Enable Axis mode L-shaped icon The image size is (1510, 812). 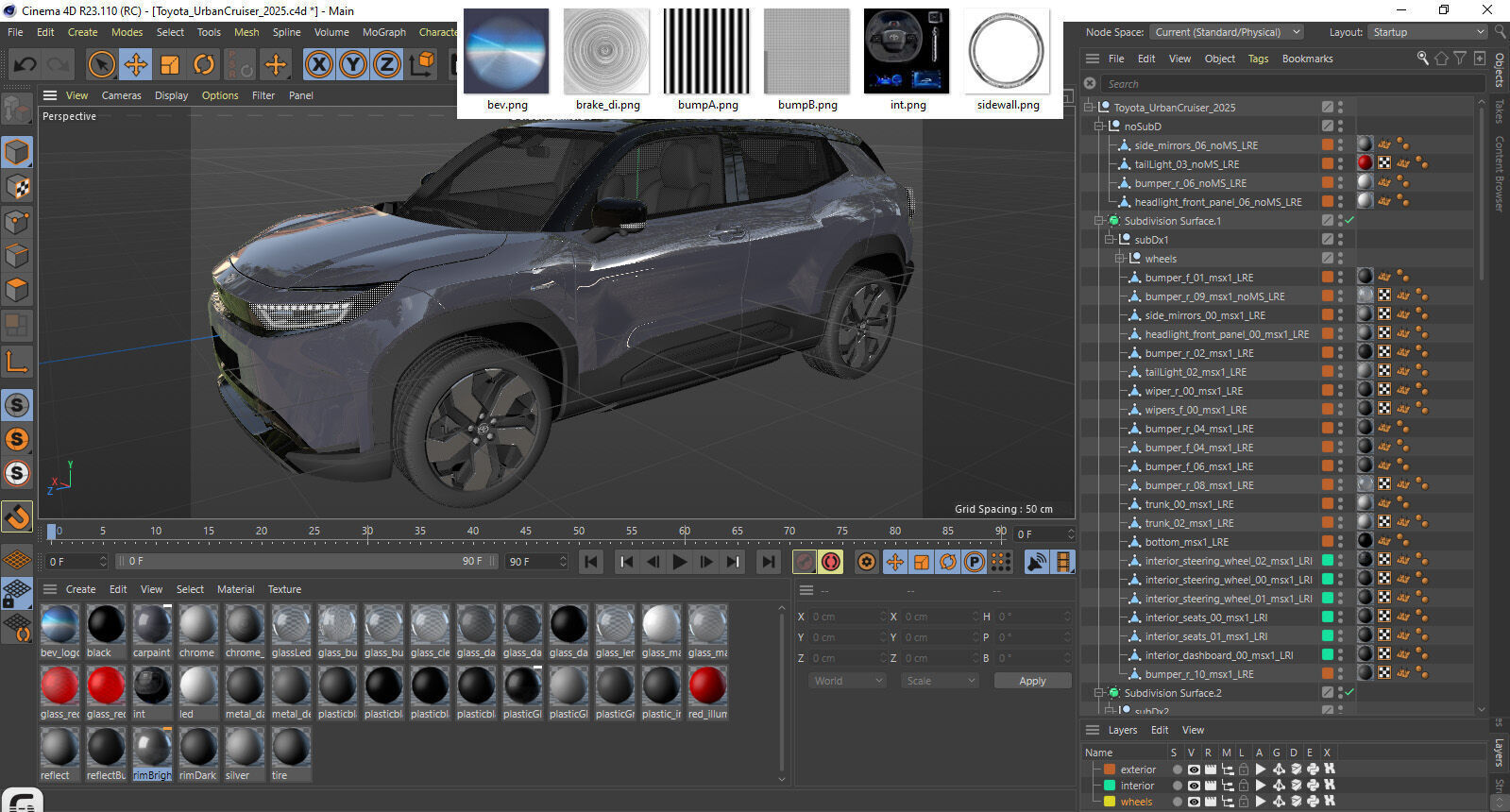coord(17,361)
